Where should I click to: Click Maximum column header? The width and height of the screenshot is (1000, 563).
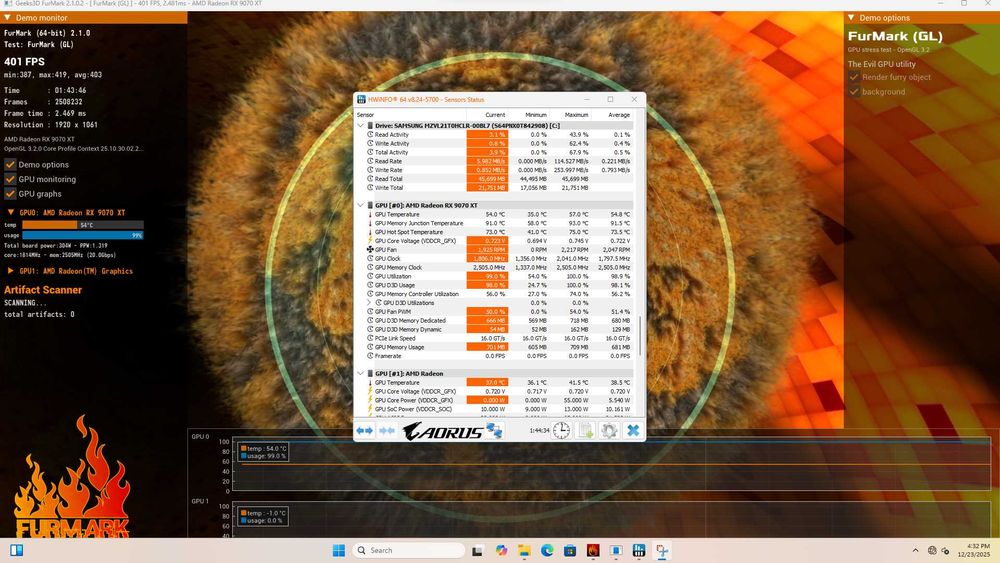point(577,115)
